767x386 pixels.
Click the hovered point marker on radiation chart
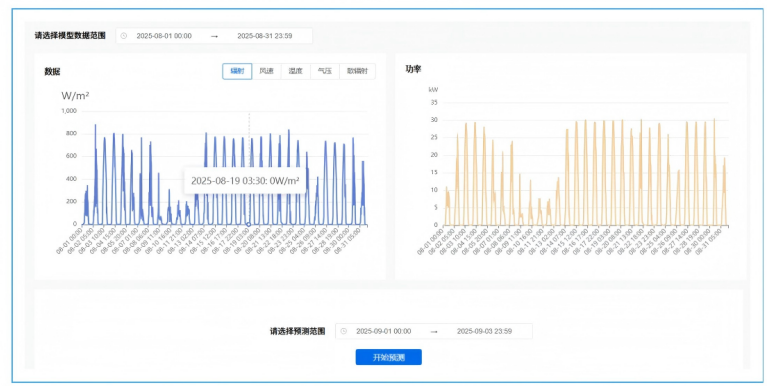[x=248, y=225]
